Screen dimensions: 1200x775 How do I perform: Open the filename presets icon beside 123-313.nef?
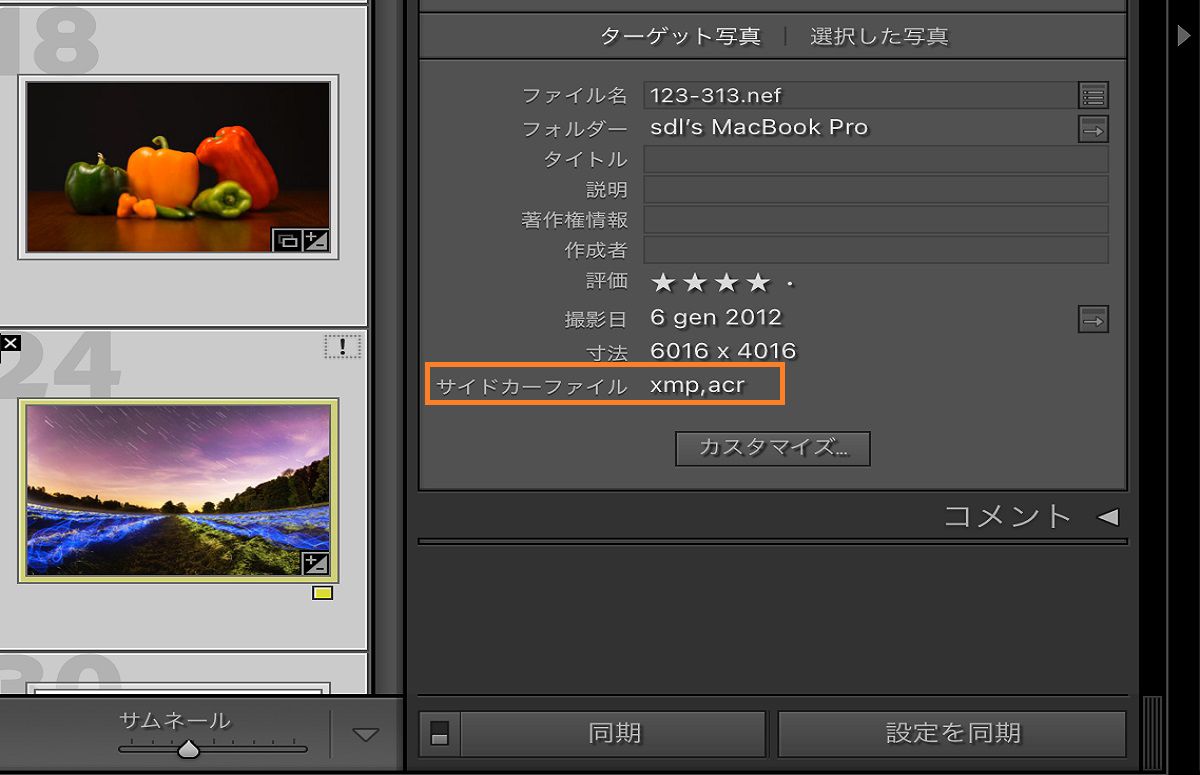[x=1092, y=95]
